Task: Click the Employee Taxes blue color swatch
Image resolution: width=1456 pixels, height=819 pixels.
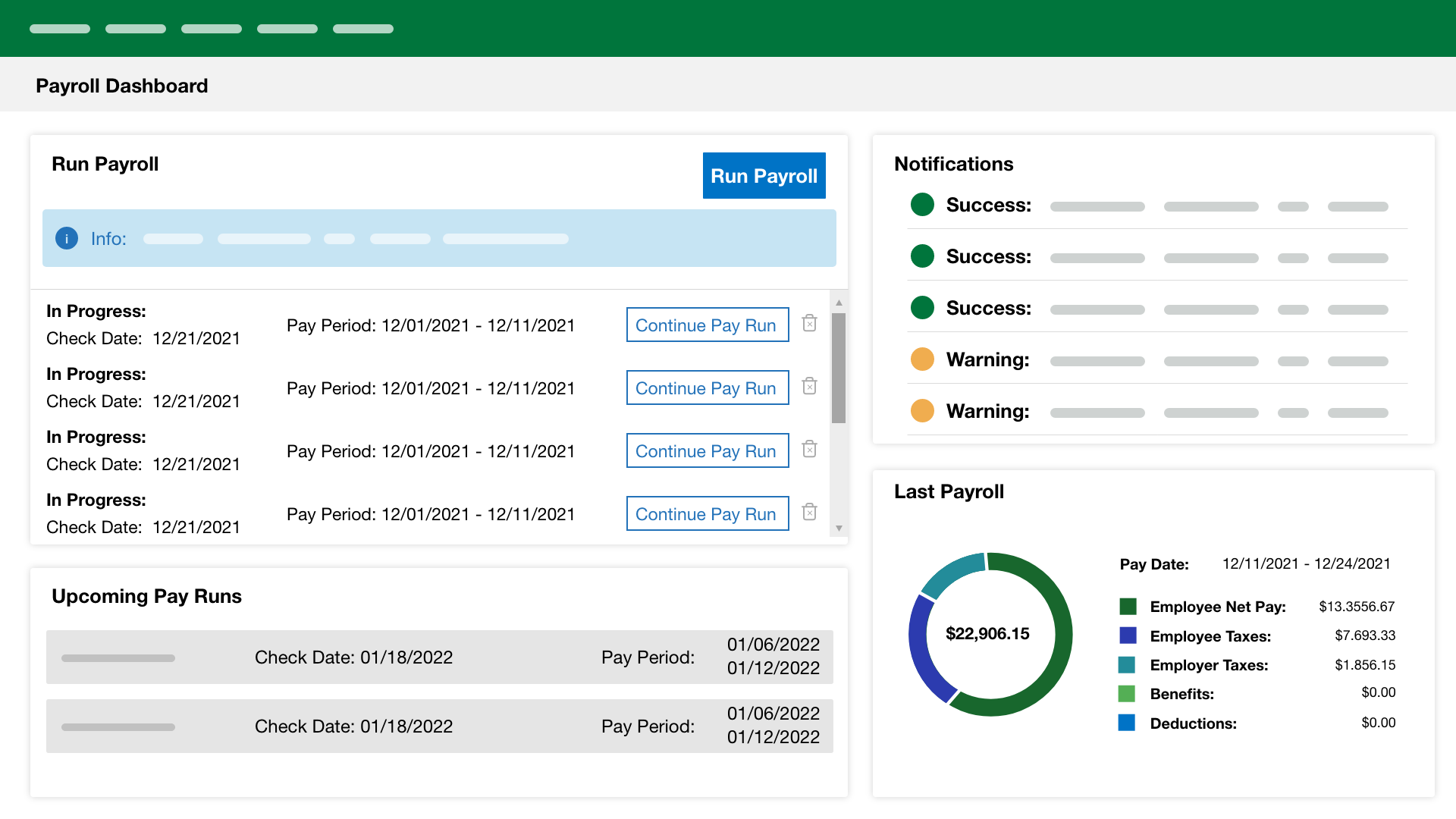Action: (x=1127, y=635)
